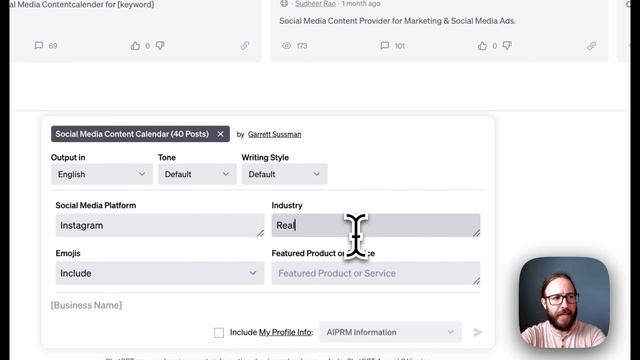Open the Emojis Include dropdown
640x360 pixels.
coord(160,273)
